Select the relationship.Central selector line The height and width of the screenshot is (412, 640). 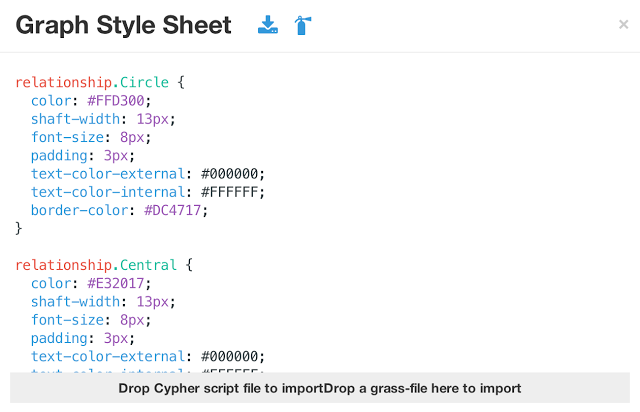click(x=99, y=265)
